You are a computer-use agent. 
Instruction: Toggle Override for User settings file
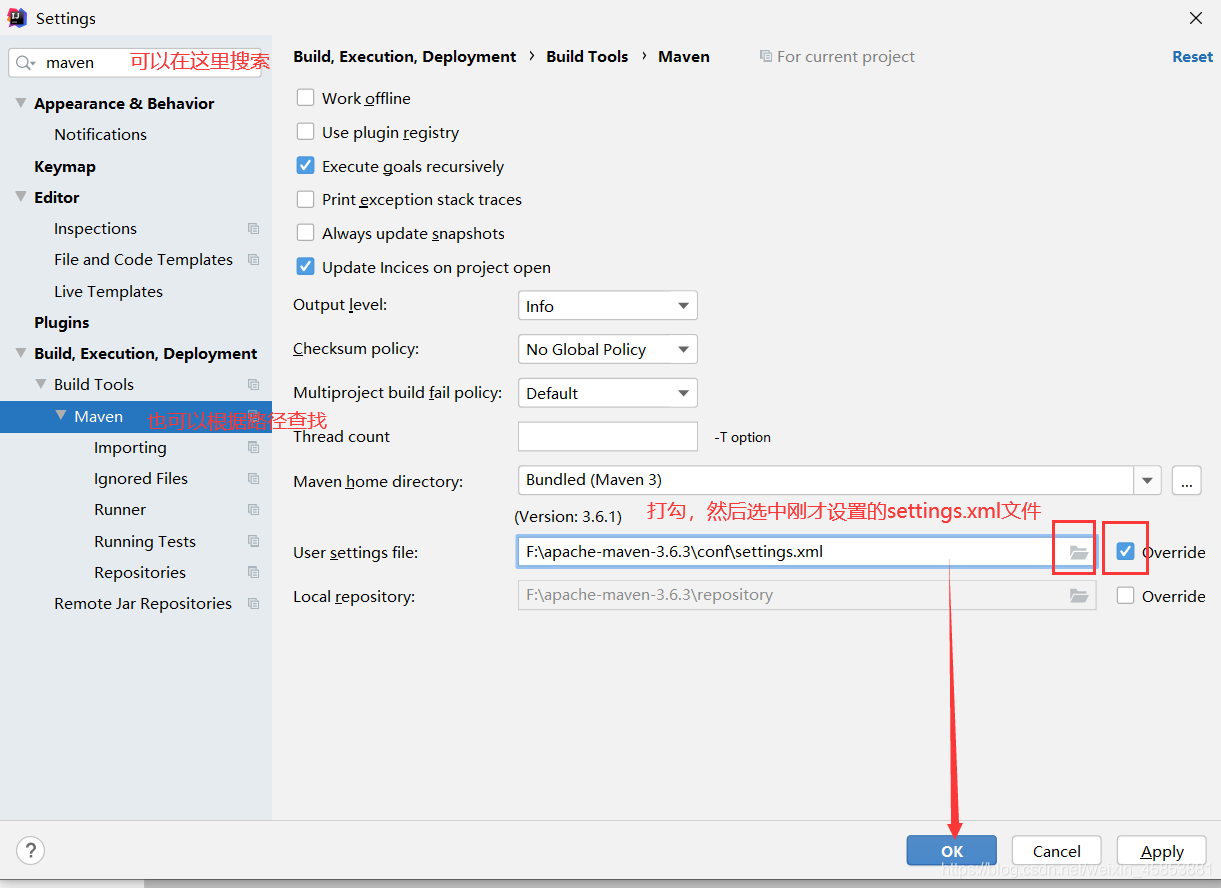[x=1126, y=552]
